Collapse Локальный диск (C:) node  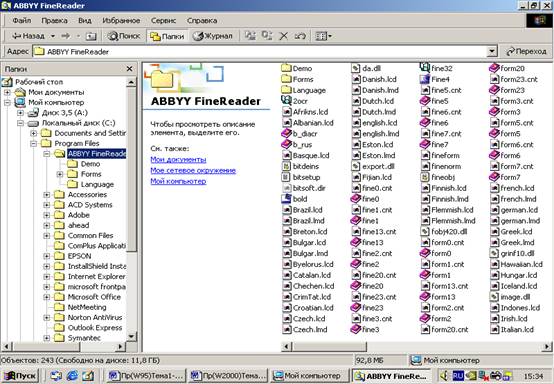(20, 123)
